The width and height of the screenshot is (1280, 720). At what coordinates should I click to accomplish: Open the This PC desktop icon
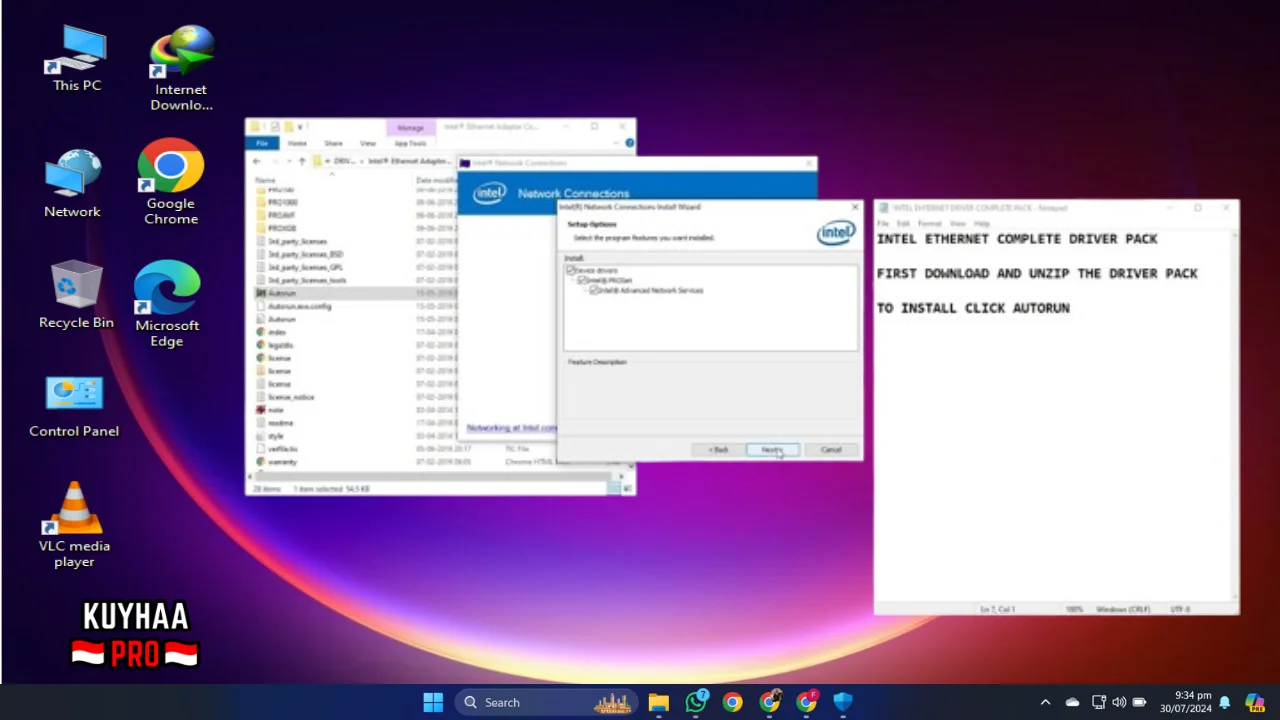coord(76,58)
